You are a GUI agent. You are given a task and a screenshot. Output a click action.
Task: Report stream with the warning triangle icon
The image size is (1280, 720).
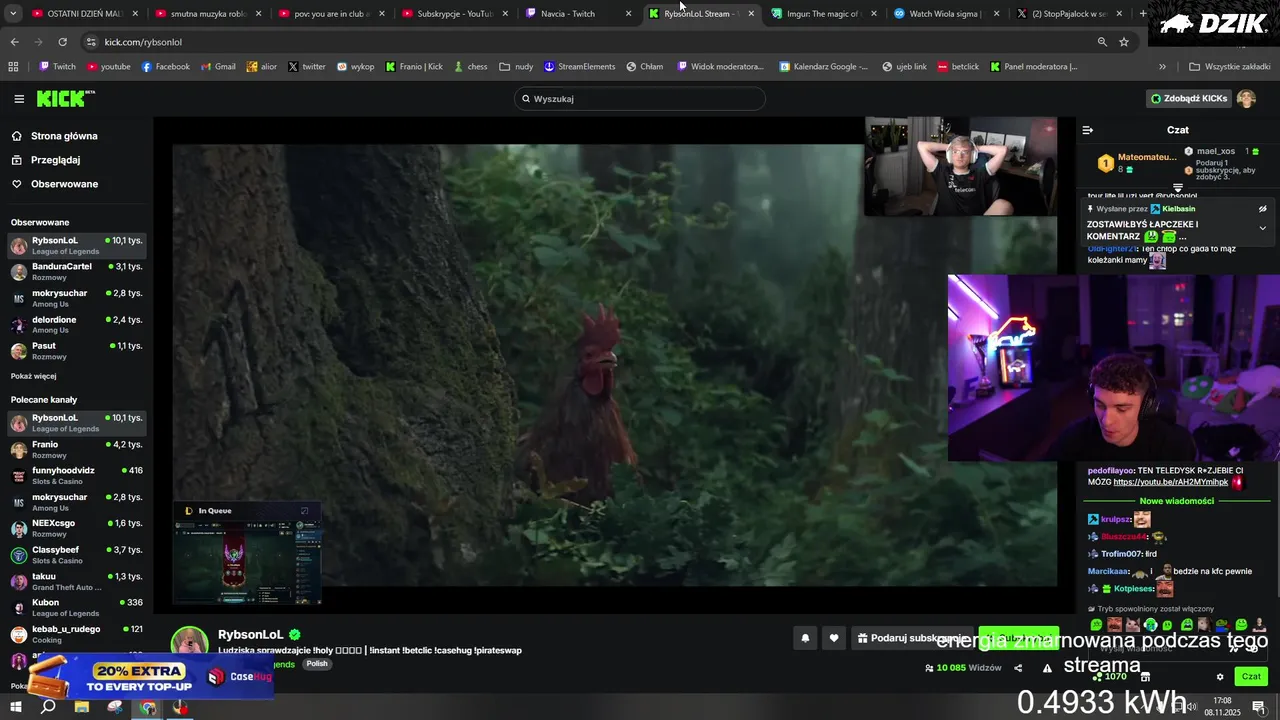pos(1047,668)
